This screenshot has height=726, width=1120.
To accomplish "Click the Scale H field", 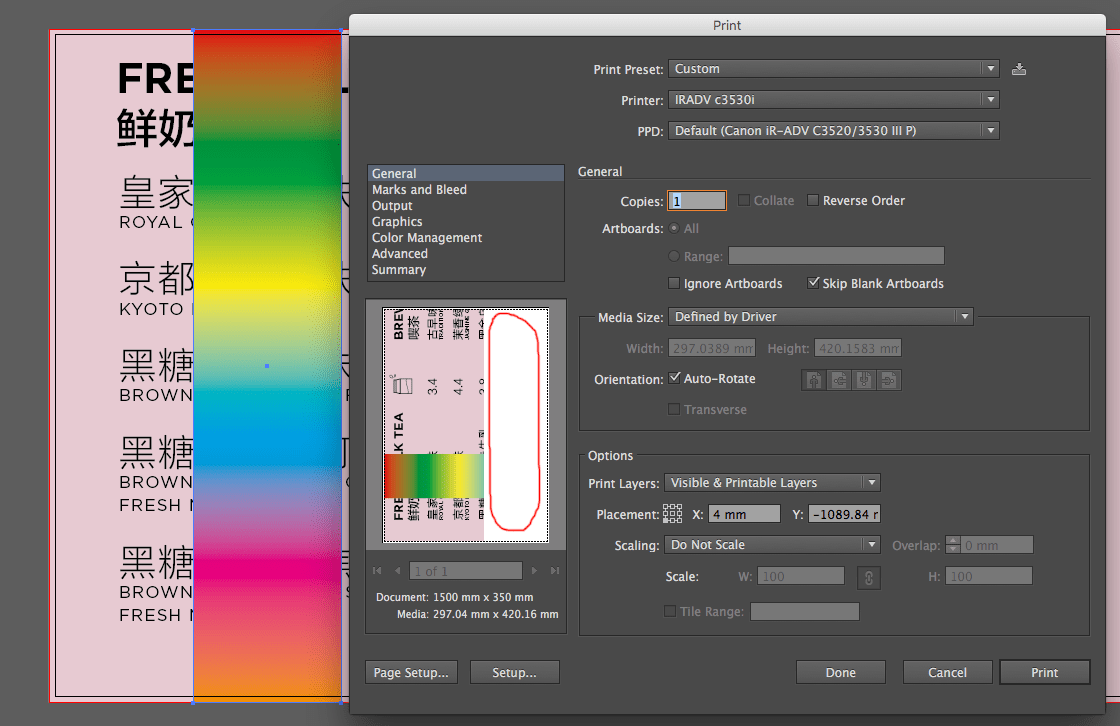I will 989,576.
